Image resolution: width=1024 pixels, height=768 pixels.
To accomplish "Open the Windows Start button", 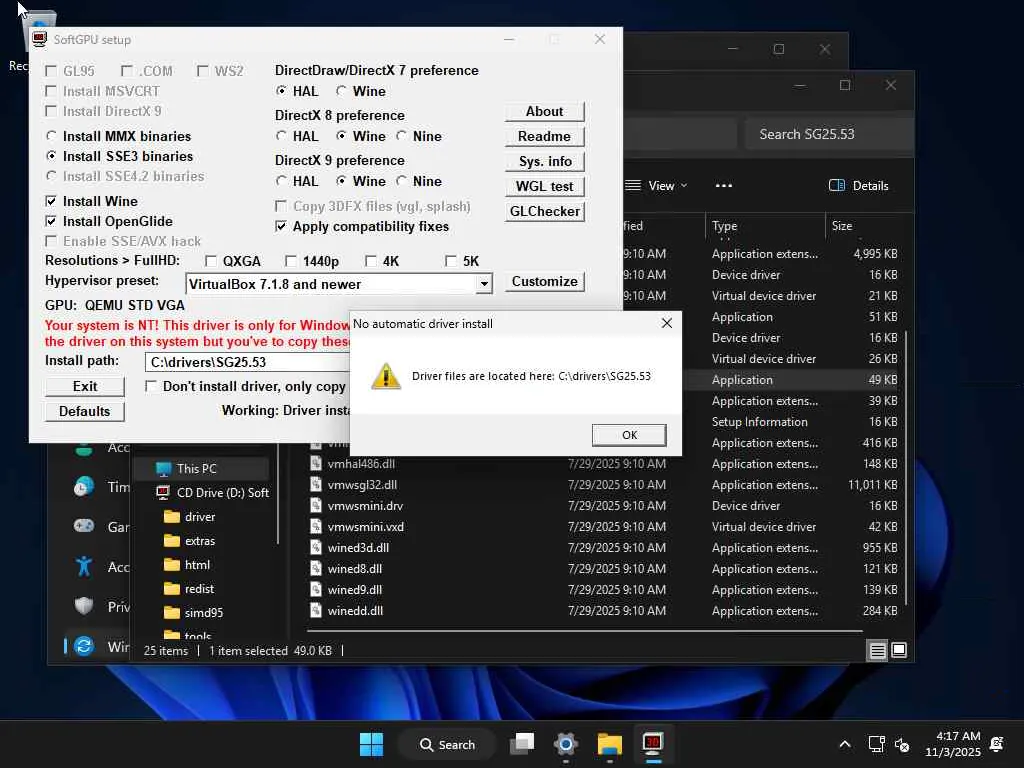I will point(371,744).
